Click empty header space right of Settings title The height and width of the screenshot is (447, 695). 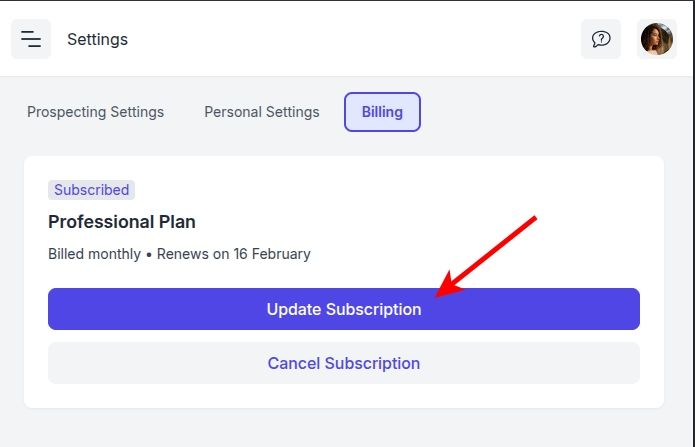(350, 40)
